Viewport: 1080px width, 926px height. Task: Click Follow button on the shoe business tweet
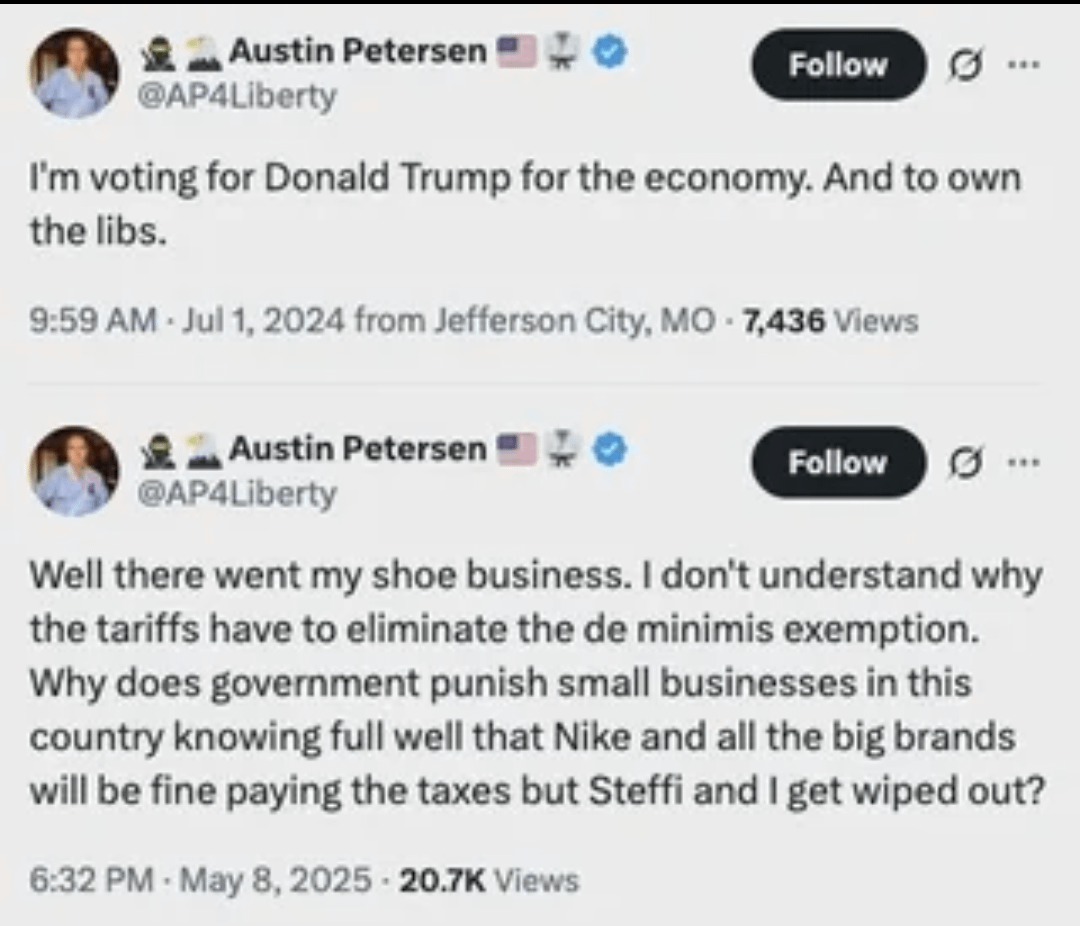(x=837, y=463)
